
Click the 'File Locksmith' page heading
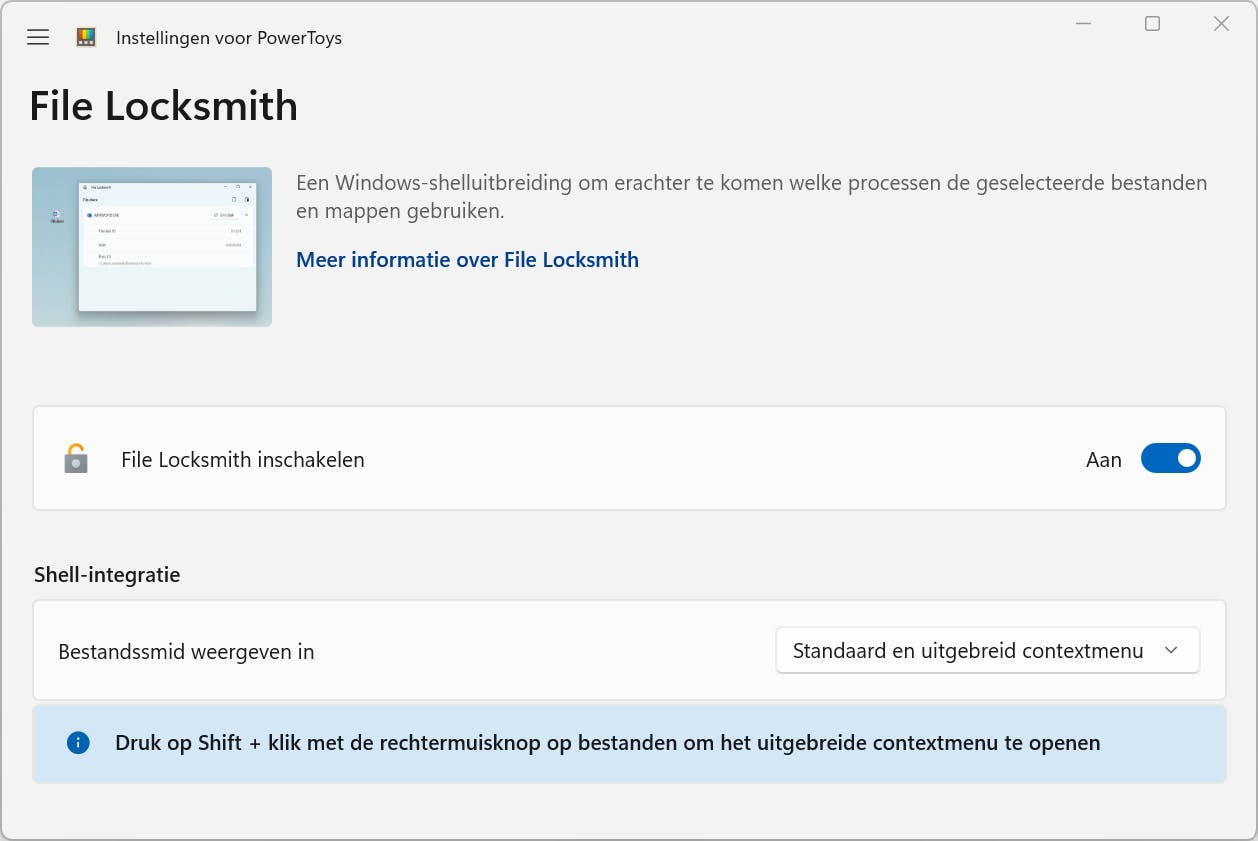pos(164,106)
